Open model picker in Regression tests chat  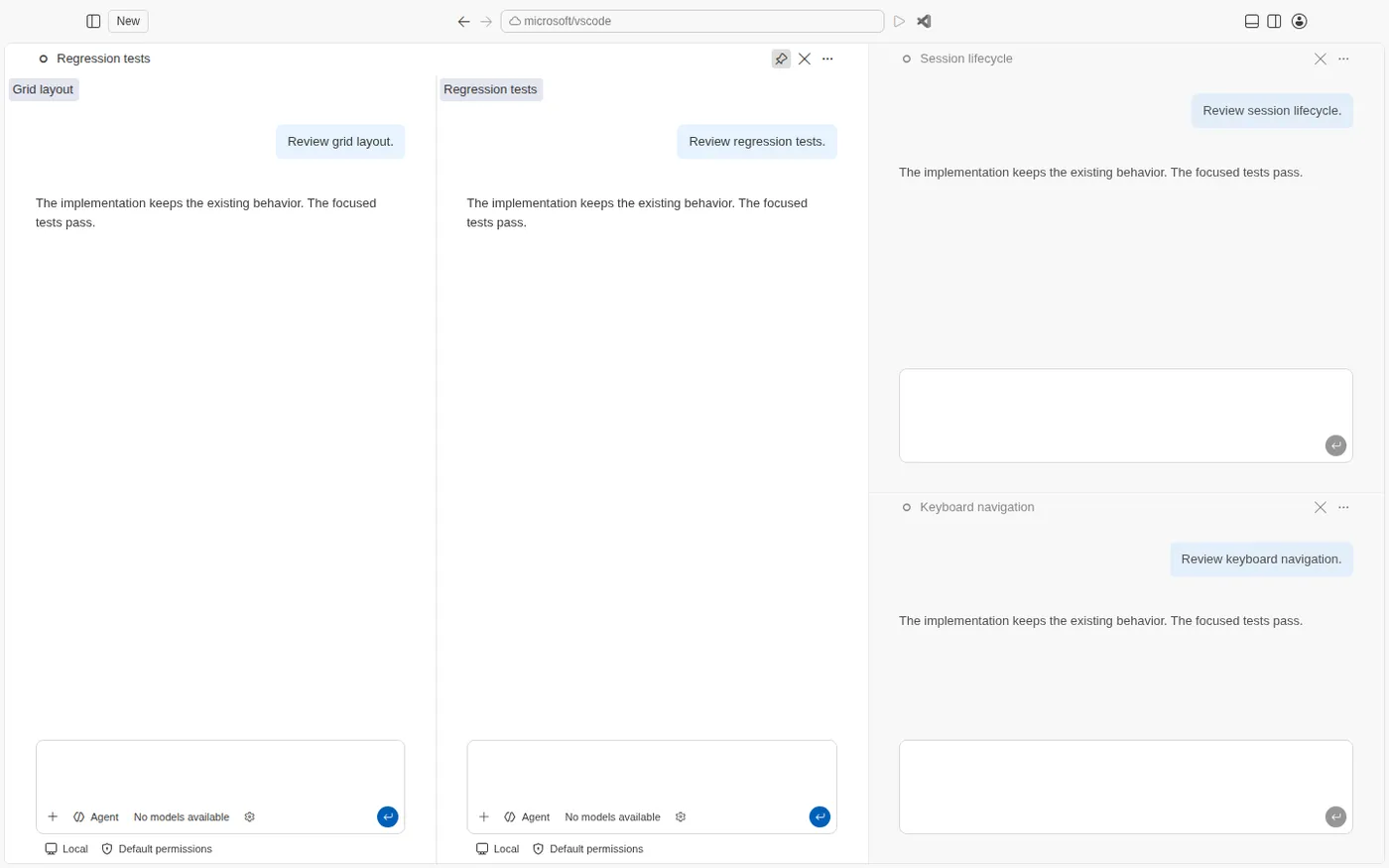click(x=612, y=817)
